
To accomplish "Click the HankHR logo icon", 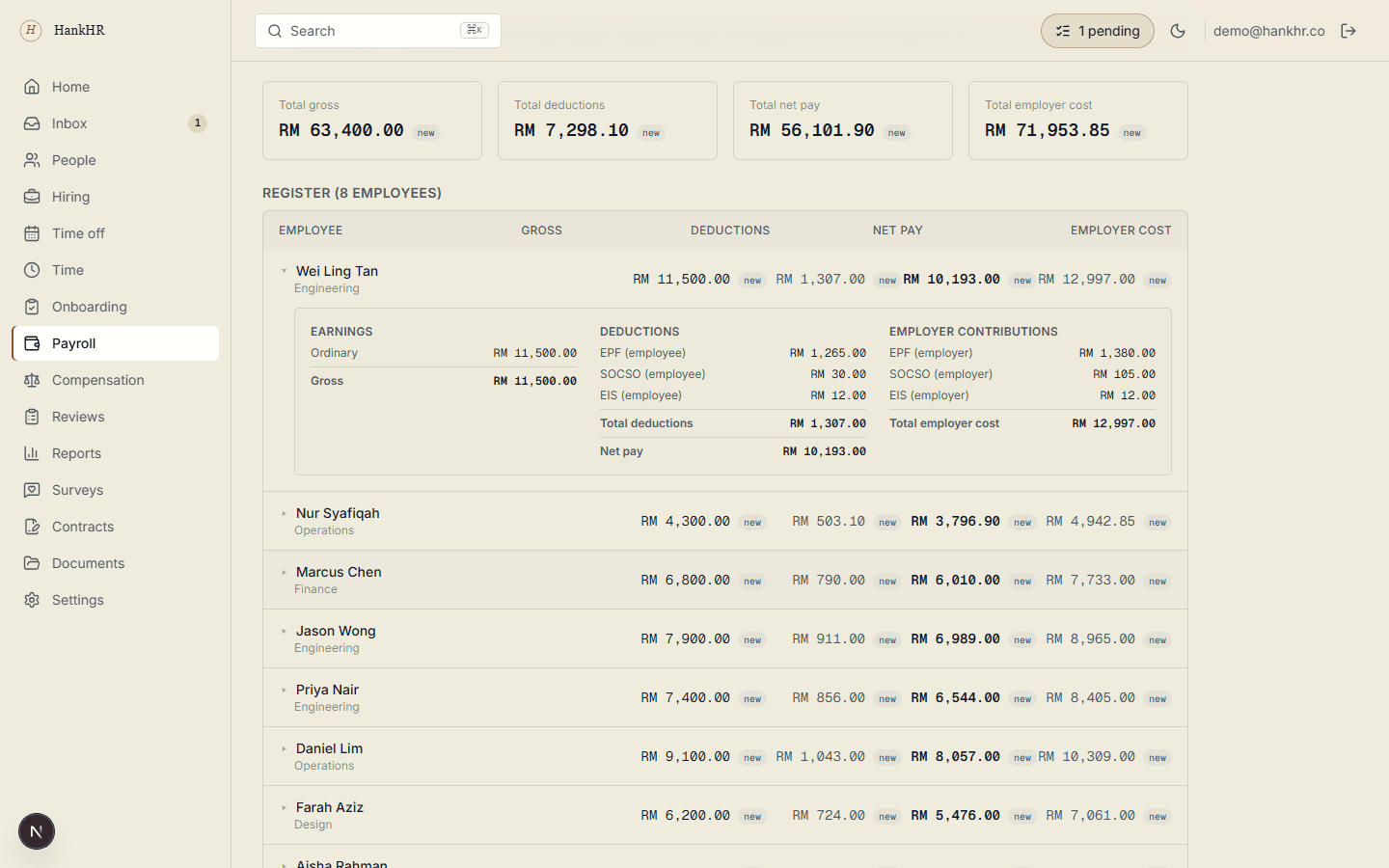I will pos(31,30).
